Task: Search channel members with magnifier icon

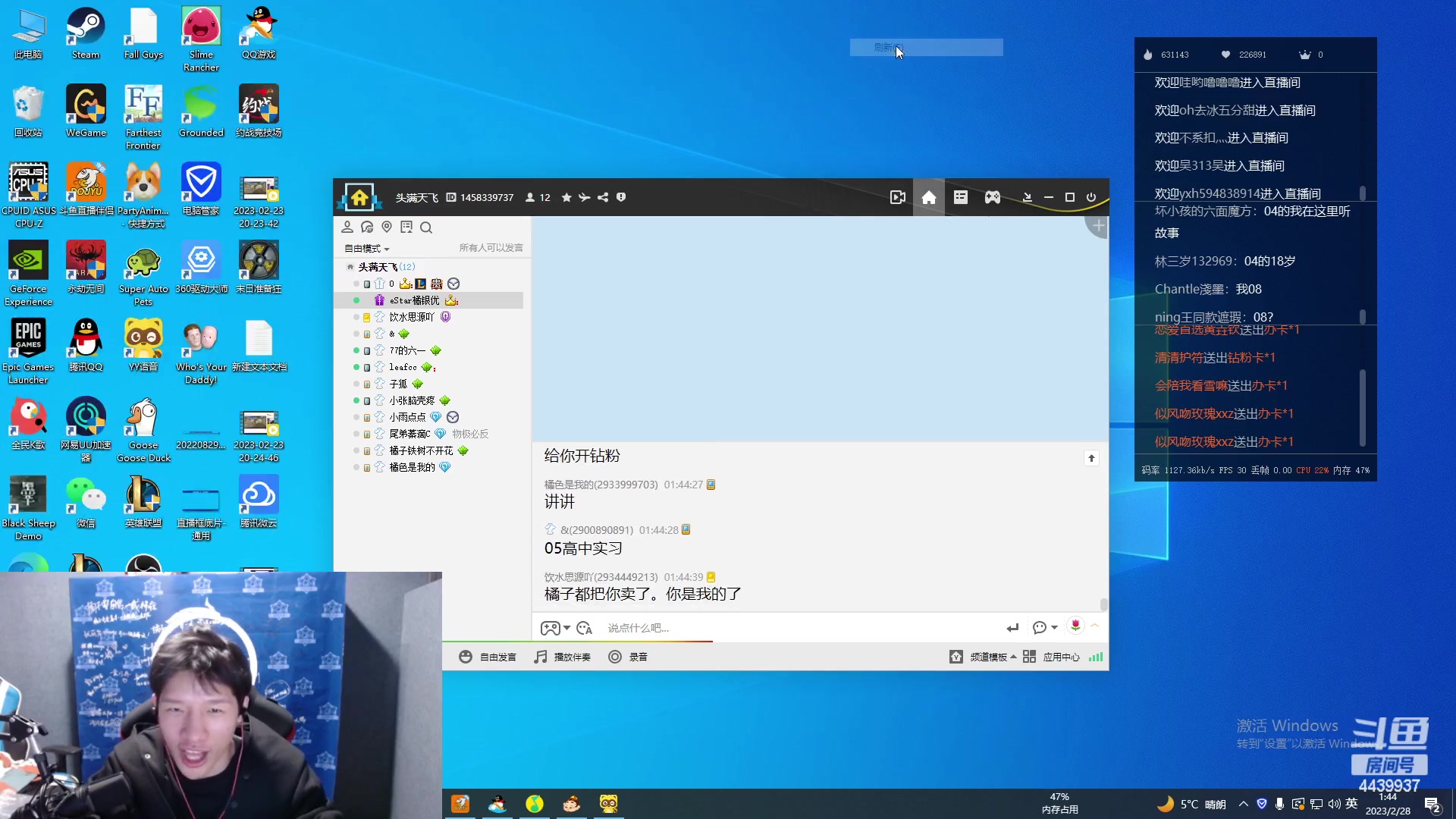Action: click(x=426, y=227)
